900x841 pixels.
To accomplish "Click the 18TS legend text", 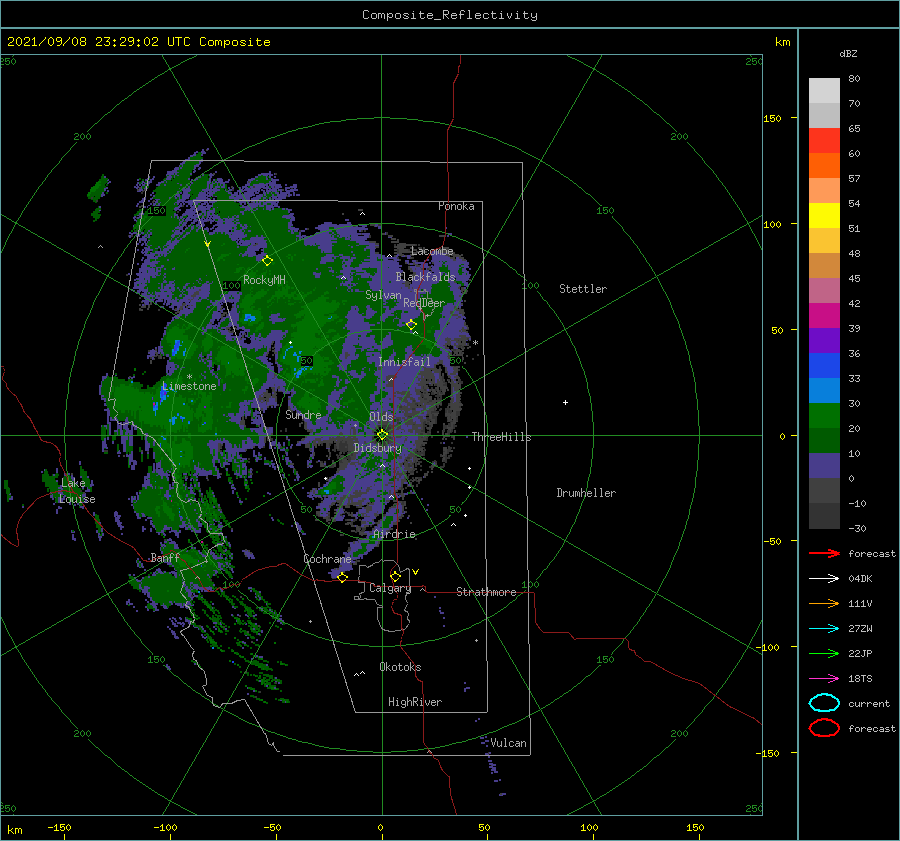I will 860,679.
